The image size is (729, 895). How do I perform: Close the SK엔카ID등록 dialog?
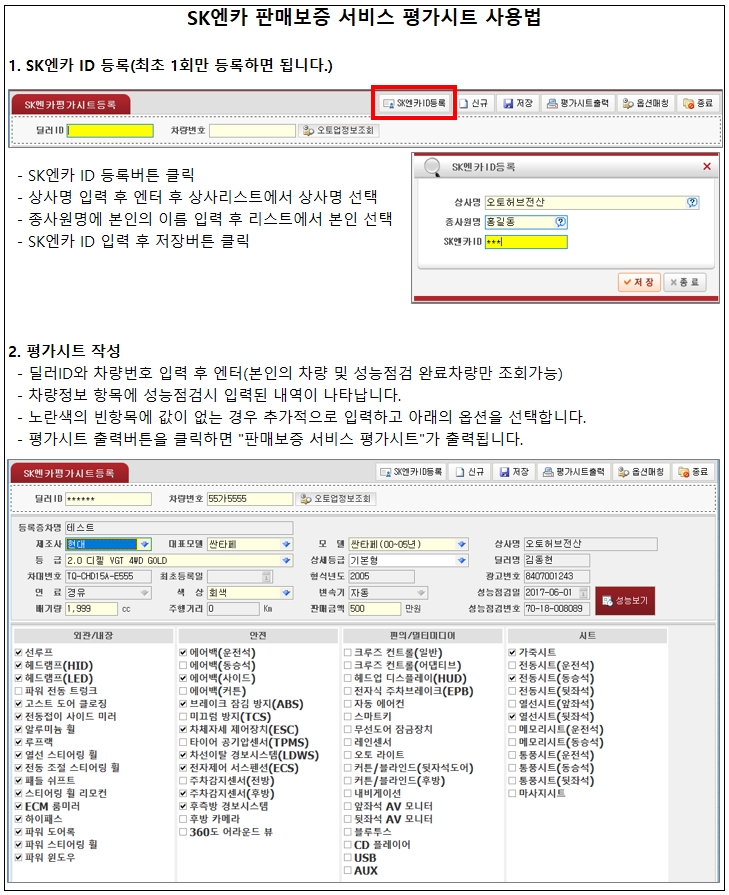707,166
